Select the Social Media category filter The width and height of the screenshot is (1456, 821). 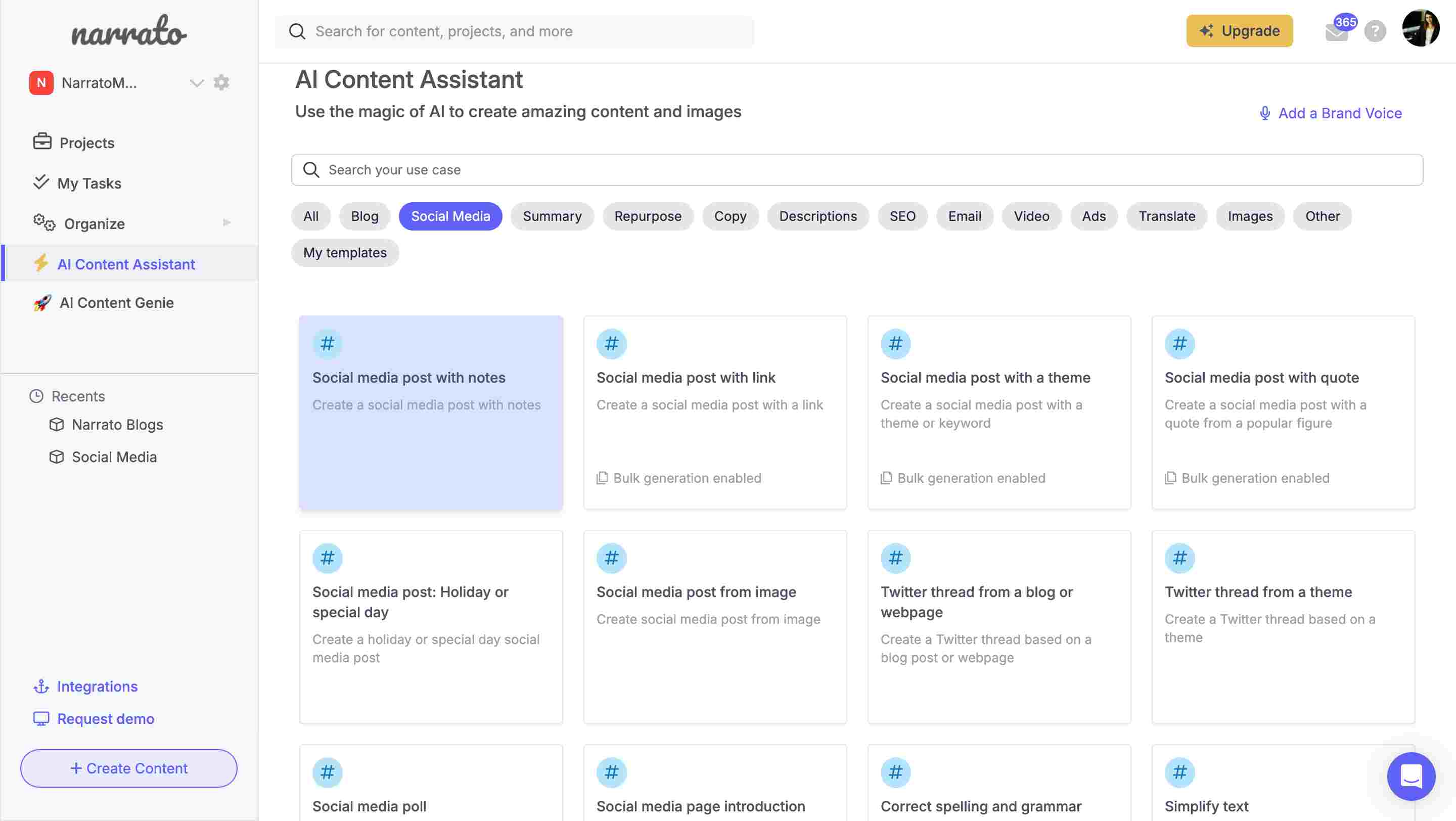coord(450,216)
